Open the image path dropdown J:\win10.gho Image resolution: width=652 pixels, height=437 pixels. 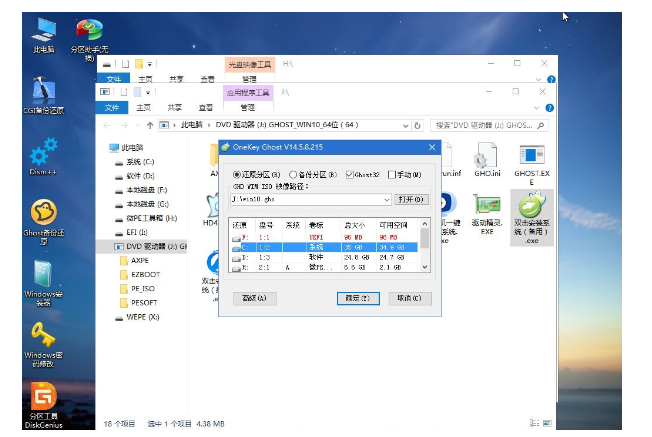[386, 200]
